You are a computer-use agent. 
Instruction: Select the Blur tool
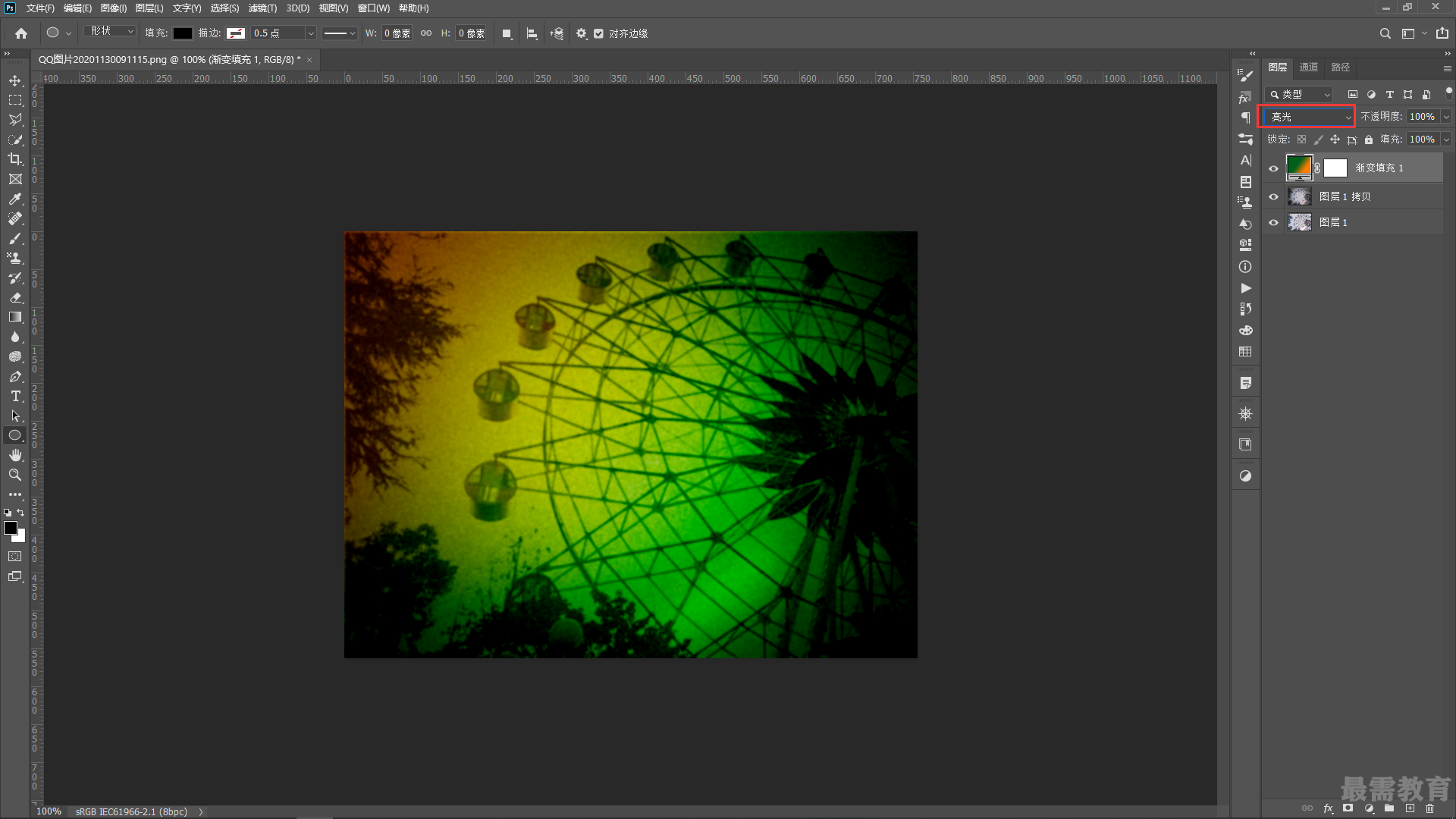point(15,337)
